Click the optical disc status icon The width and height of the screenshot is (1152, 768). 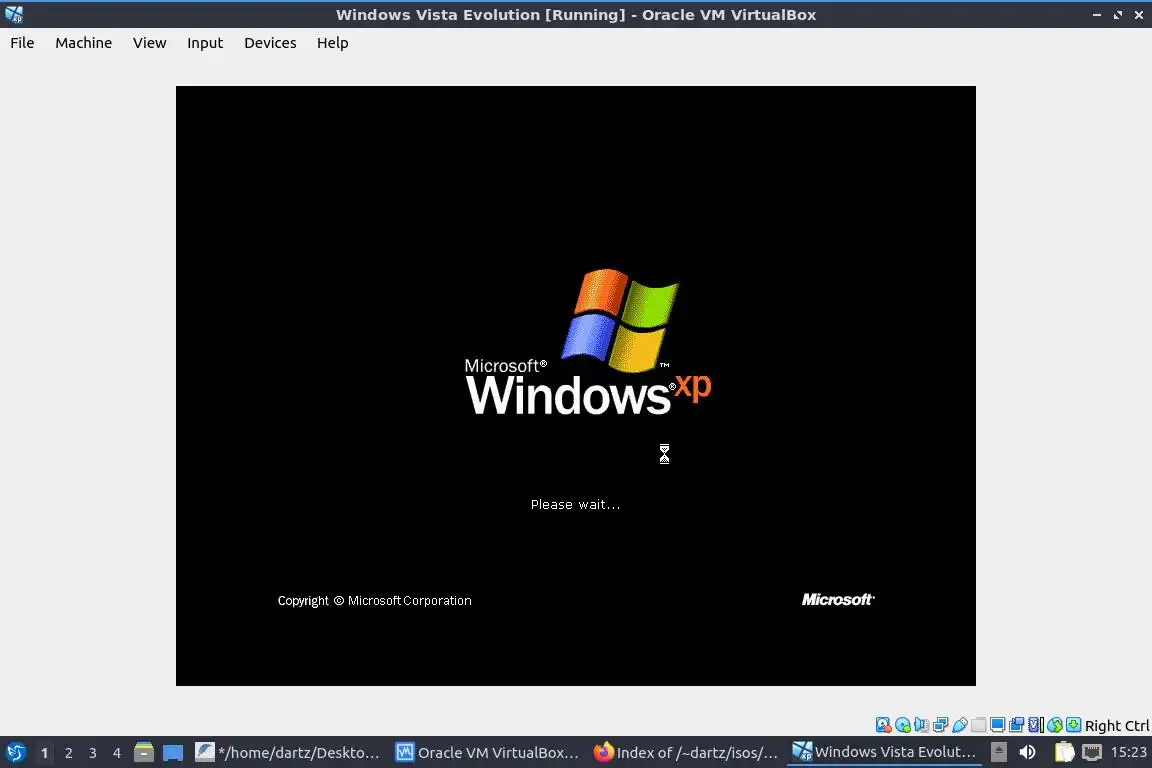(x=902, y=725)
